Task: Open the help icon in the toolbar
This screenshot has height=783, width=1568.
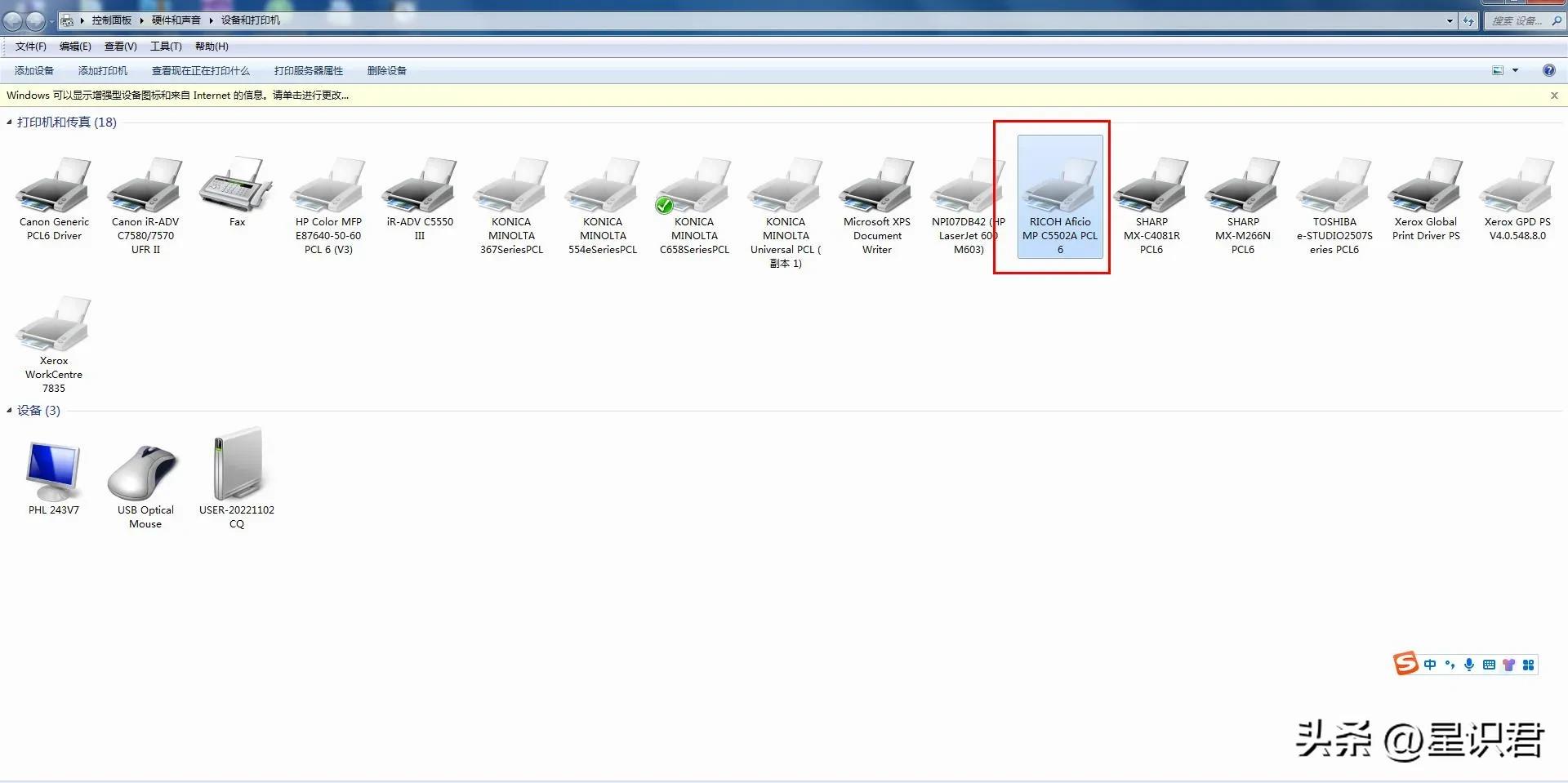Action: [x=1548, y=70]
